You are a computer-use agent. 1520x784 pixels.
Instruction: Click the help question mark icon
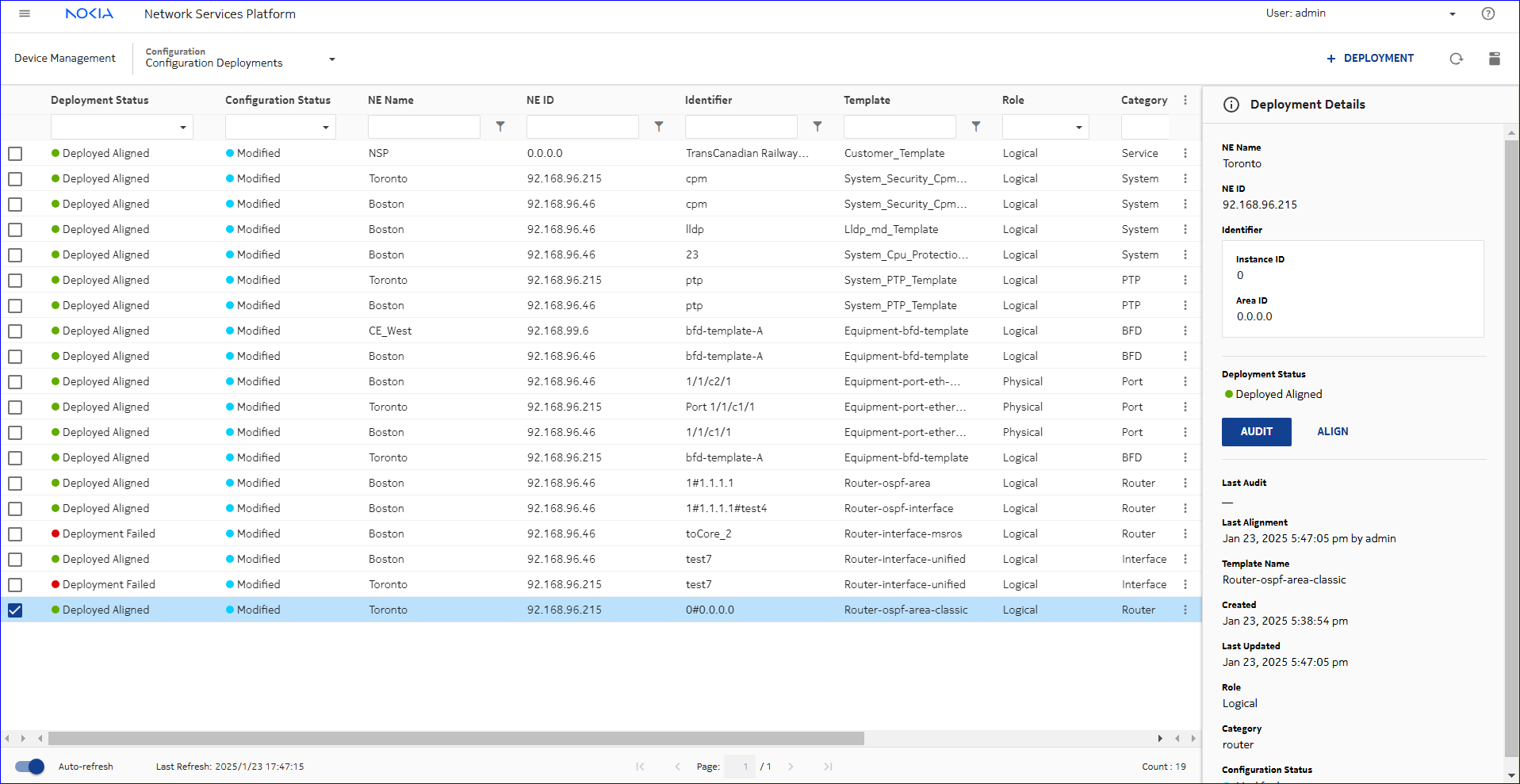coord(1487,13)
